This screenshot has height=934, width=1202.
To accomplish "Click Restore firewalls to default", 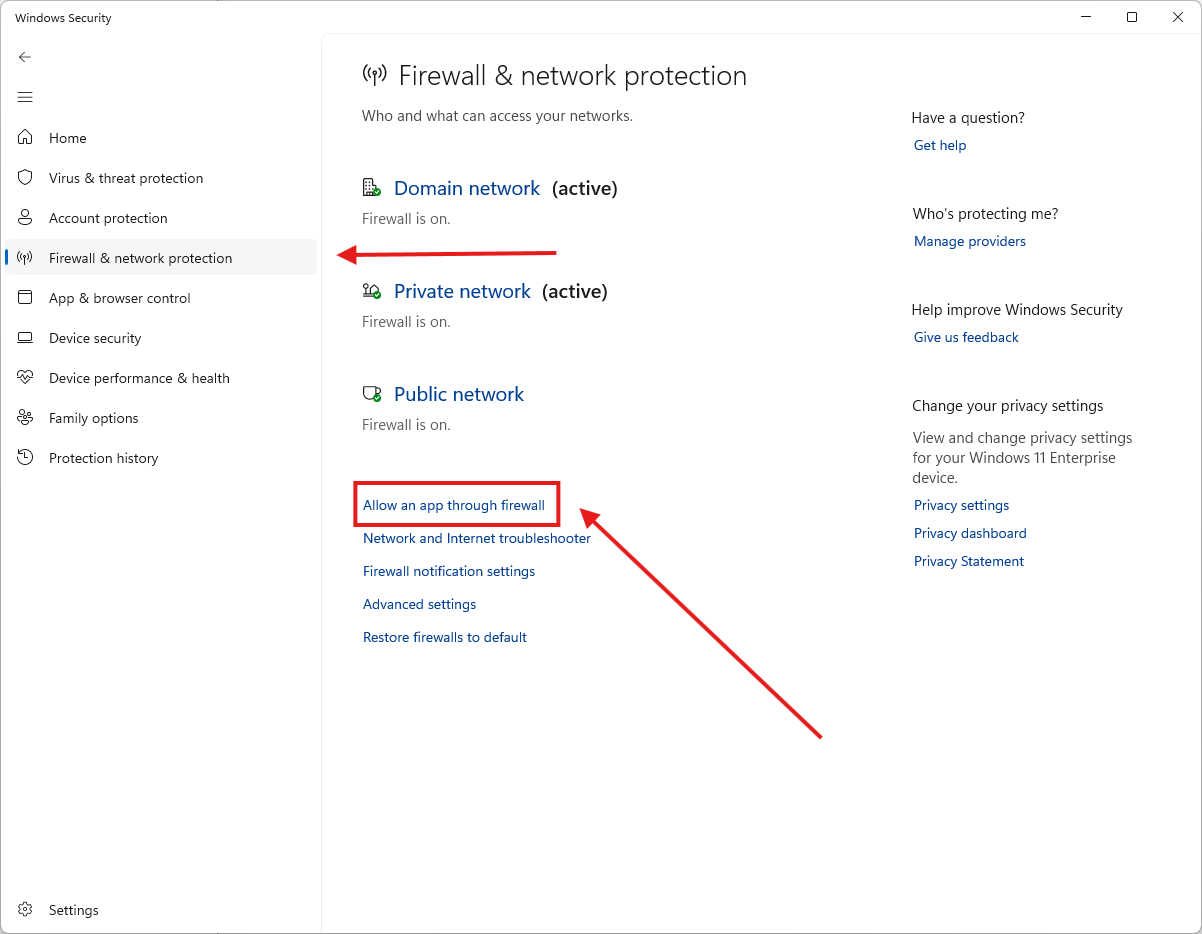I will (x=445, y=637).
